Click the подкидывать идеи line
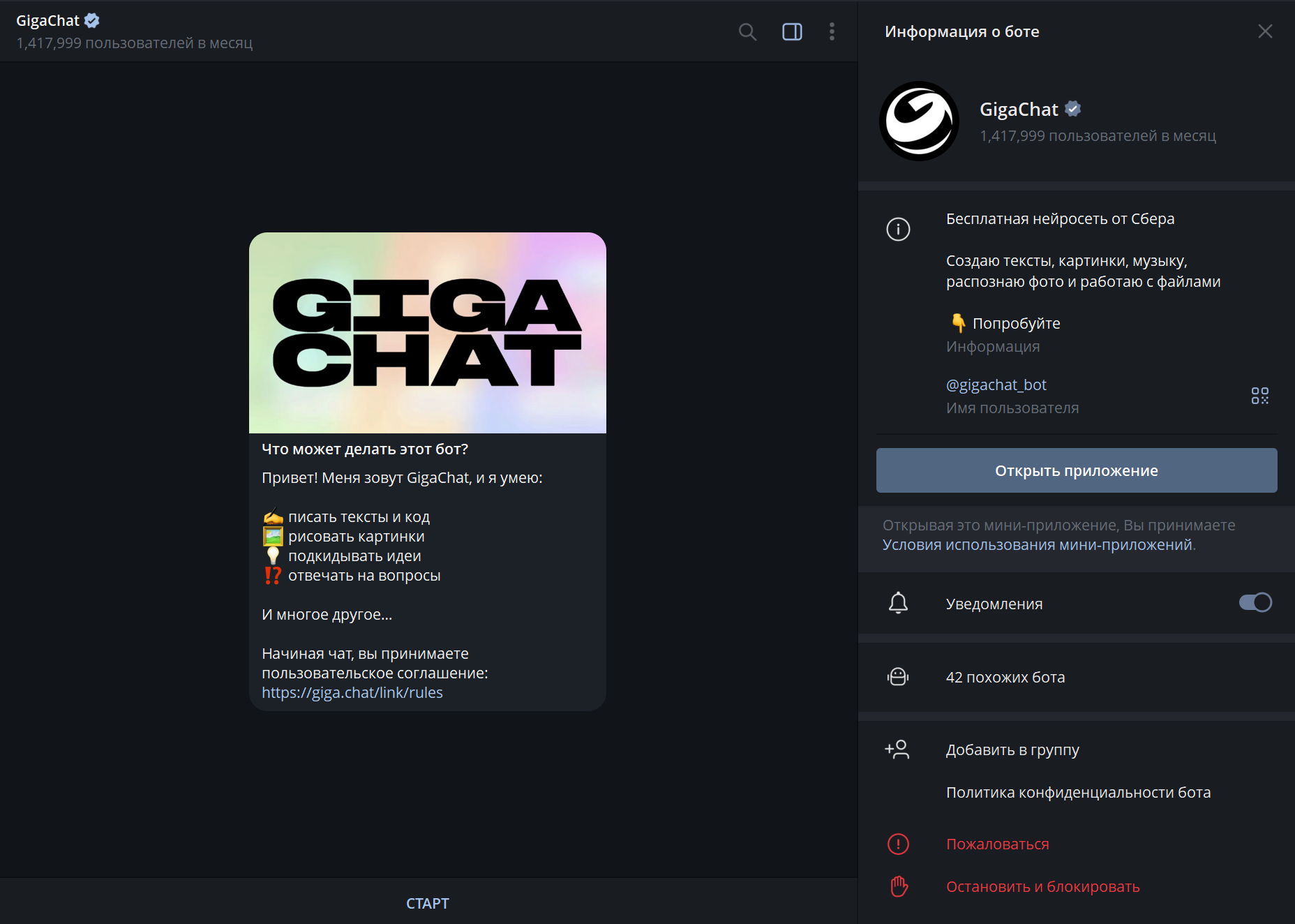Screen dimensions: 1295x924 click(342, 556)
